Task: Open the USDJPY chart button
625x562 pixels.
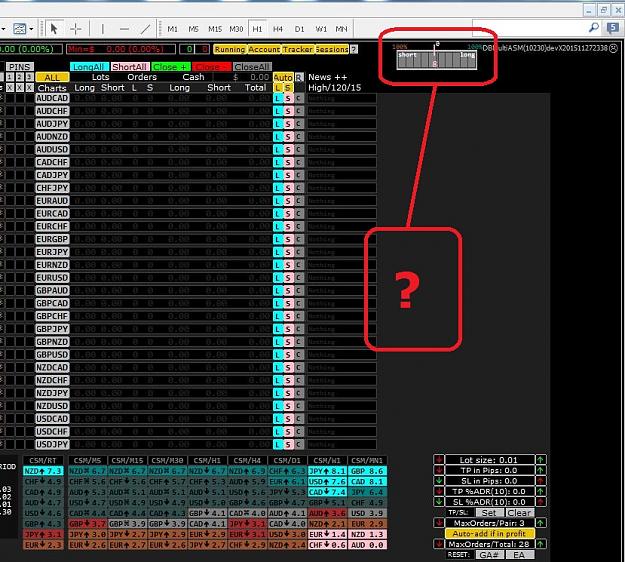Action: point(52,444)
